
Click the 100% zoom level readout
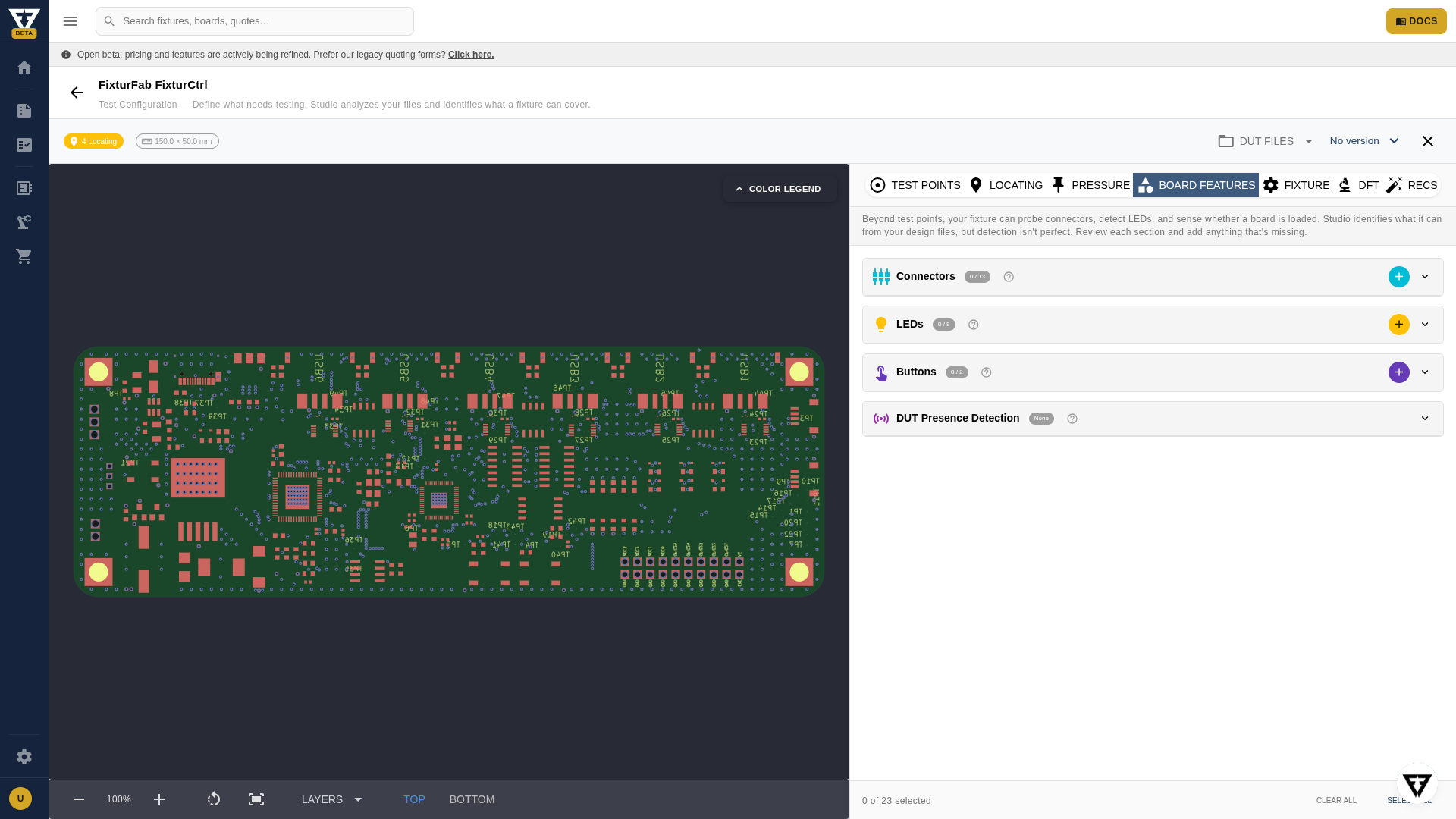118,799
